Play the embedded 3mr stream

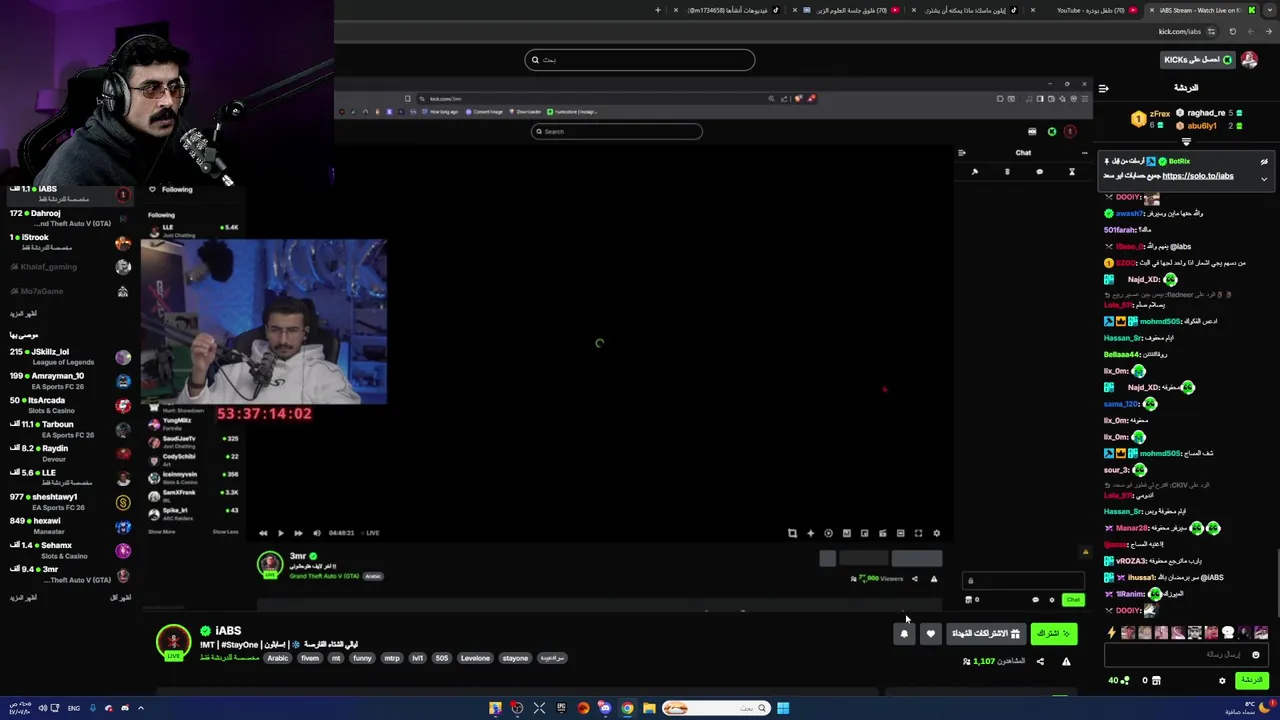280,533
